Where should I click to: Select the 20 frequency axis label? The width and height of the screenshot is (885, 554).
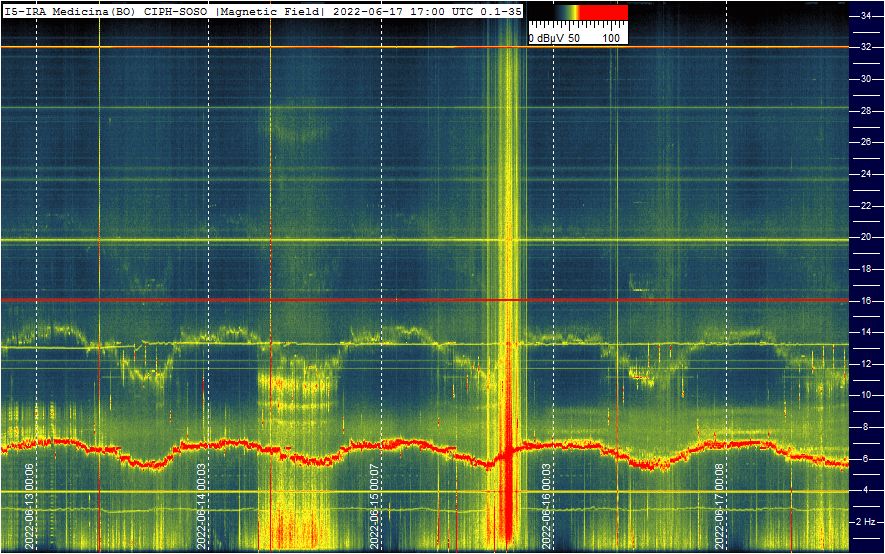[865, 237]
